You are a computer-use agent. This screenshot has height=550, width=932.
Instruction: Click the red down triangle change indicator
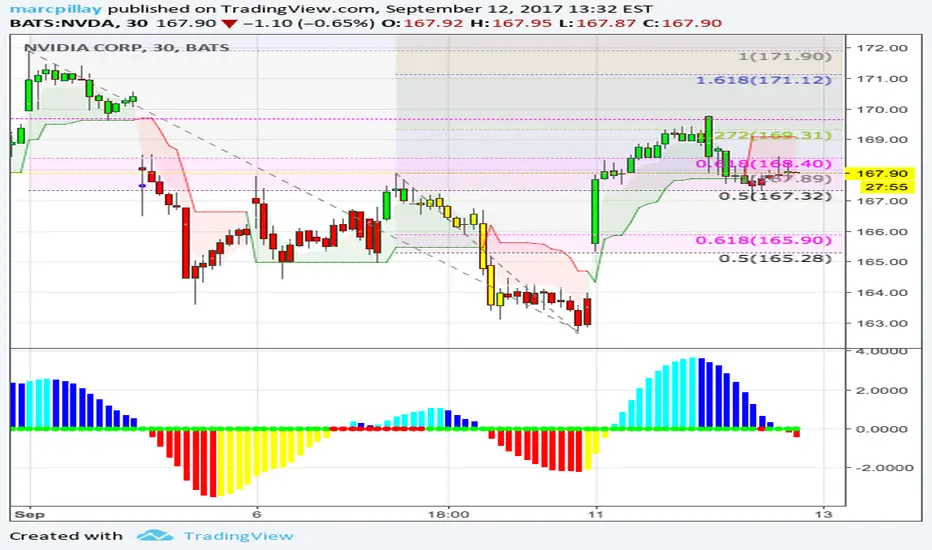click(x=229, y=24)
